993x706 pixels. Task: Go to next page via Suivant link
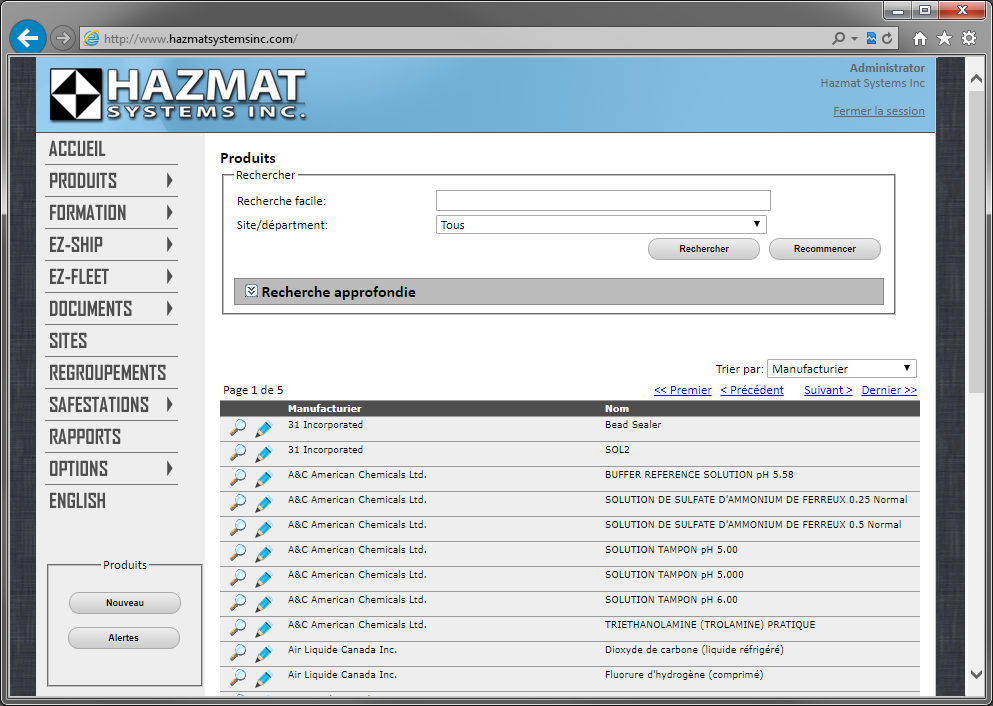(x=828, y=390)
